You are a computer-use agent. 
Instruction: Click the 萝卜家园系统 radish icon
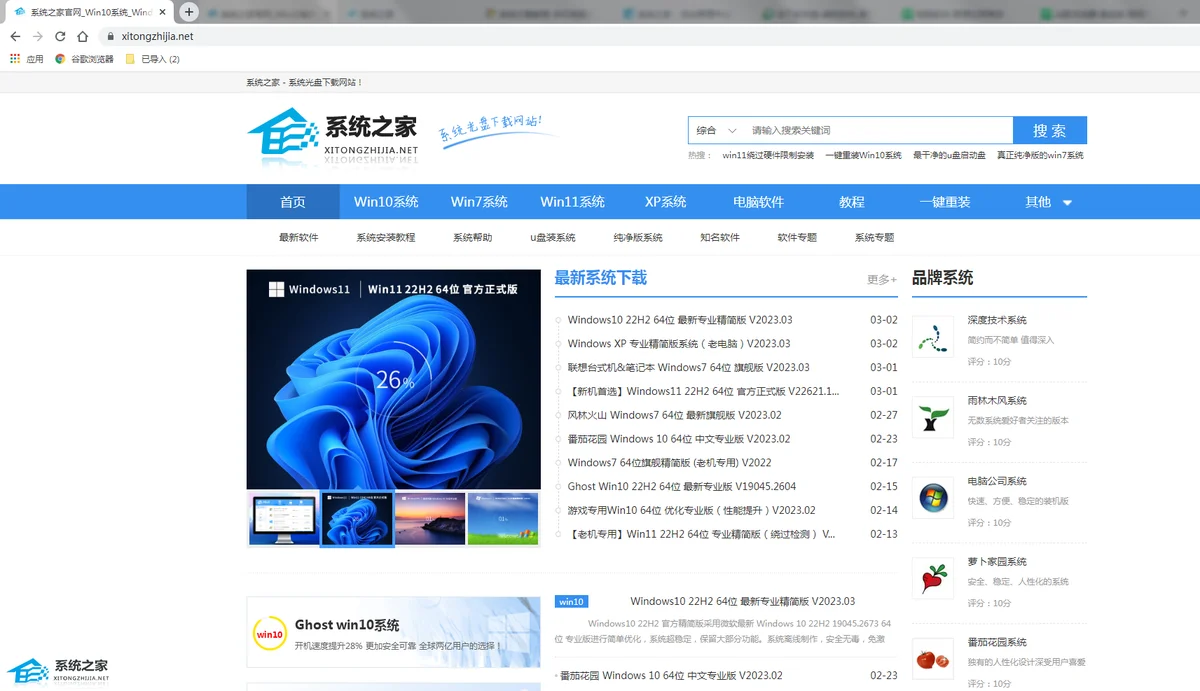pos(933,579)
